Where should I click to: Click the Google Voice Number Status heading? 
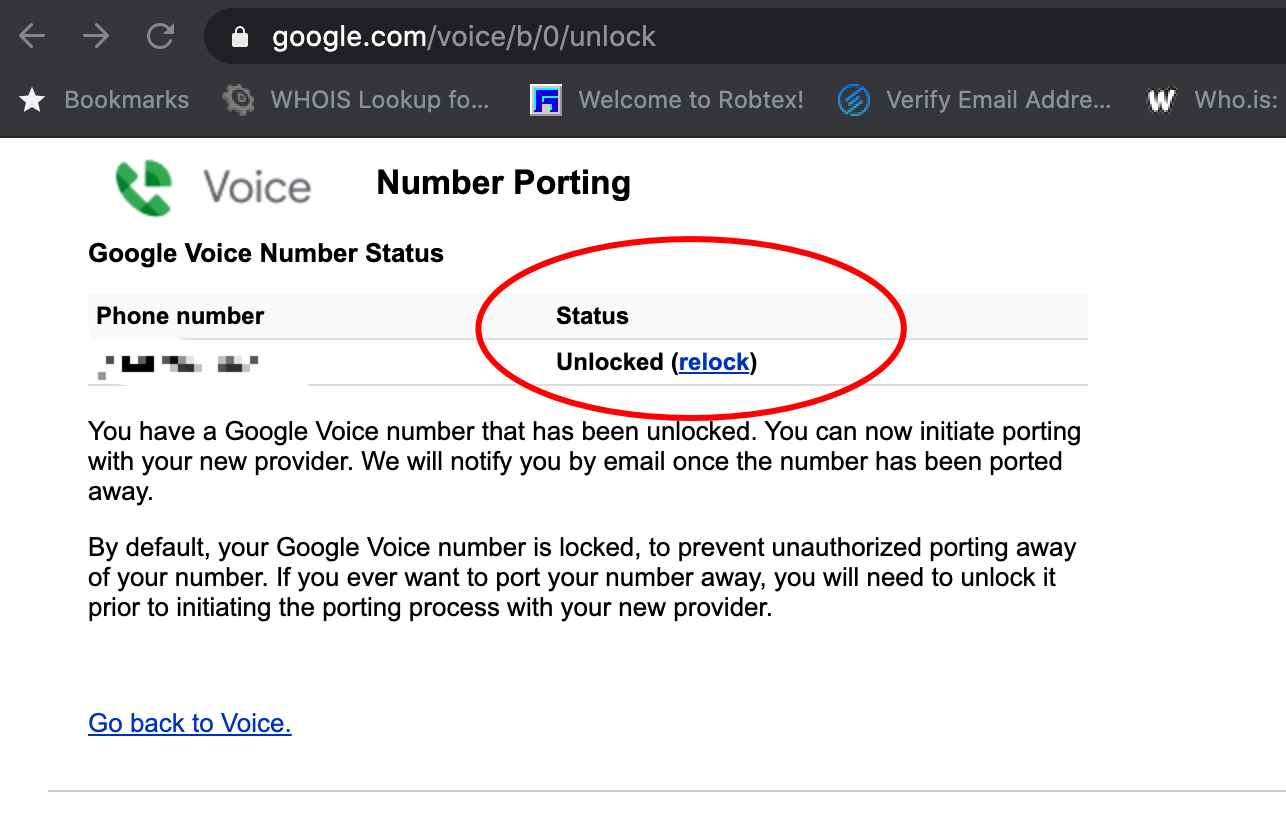[x=266, y=253]
